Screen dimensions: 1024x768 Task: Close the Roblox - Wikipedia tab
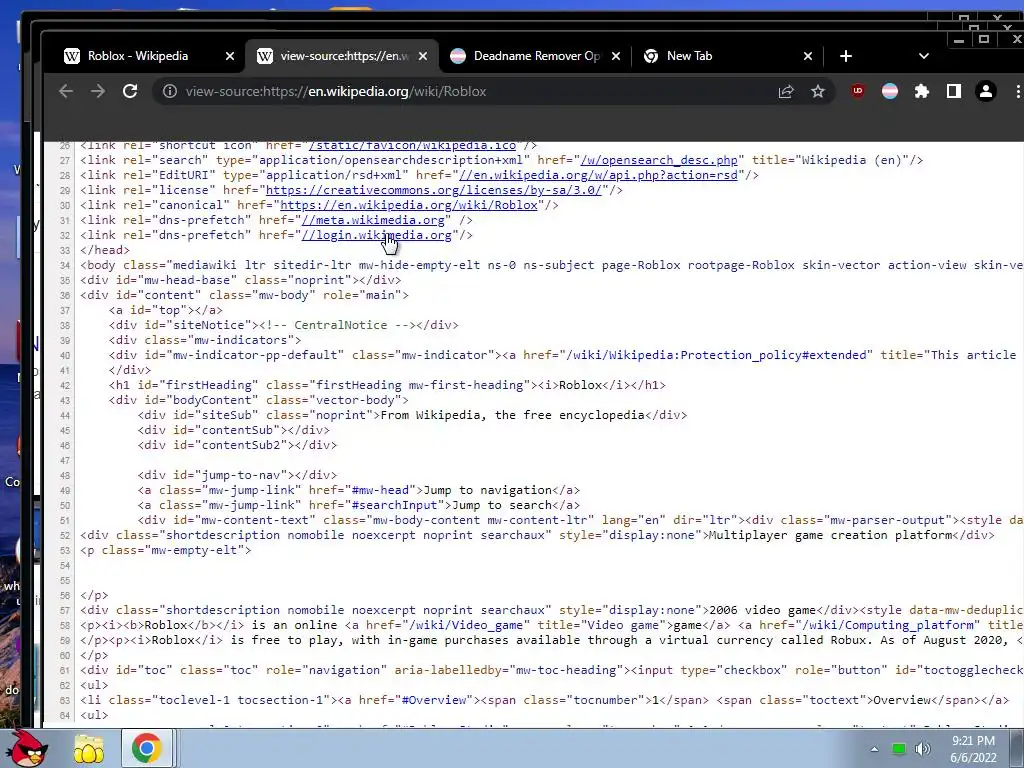pyautogui.click(x=230, y=56)
